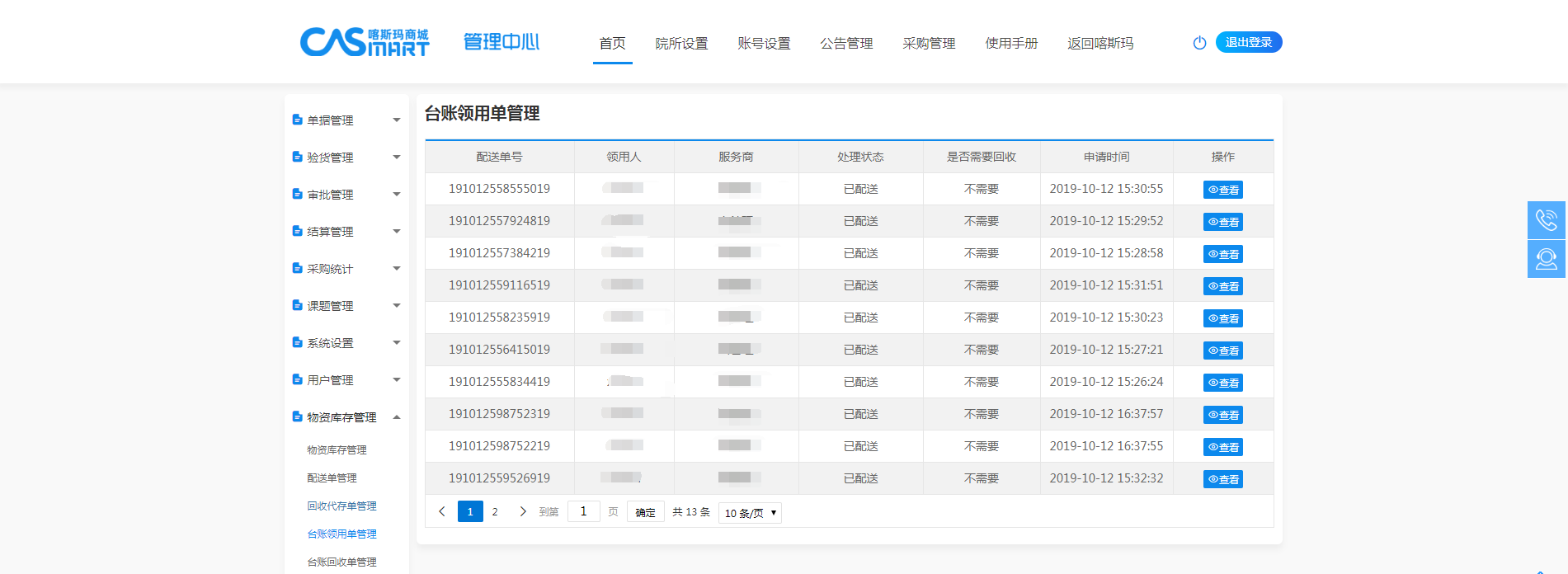Click the document icon next to 物资库存管理
Screen dimensions: 1568x574
[297, 417]
